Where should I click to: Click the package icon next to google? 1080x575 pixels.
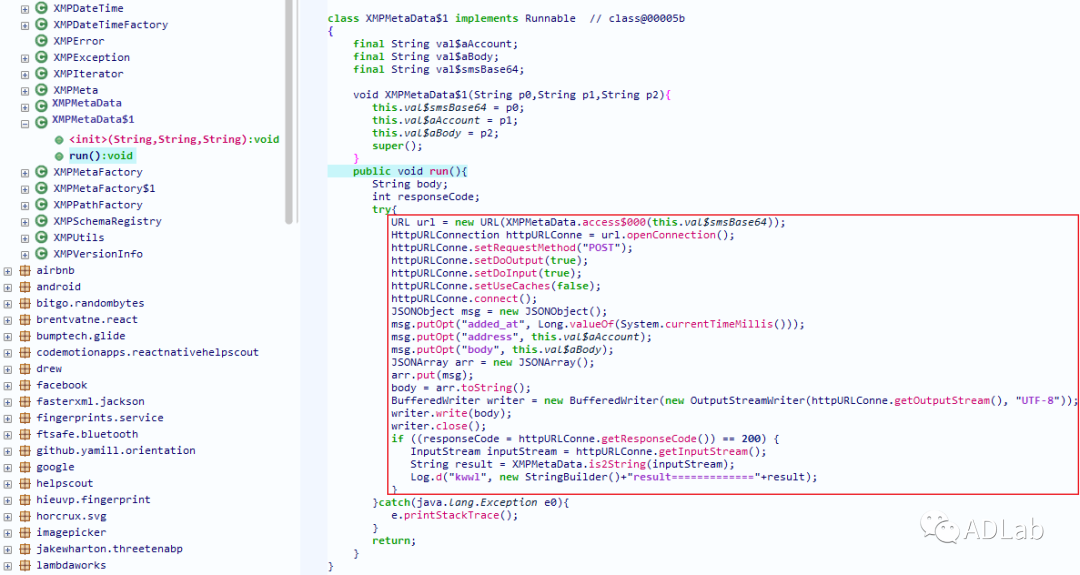point(25,467)
